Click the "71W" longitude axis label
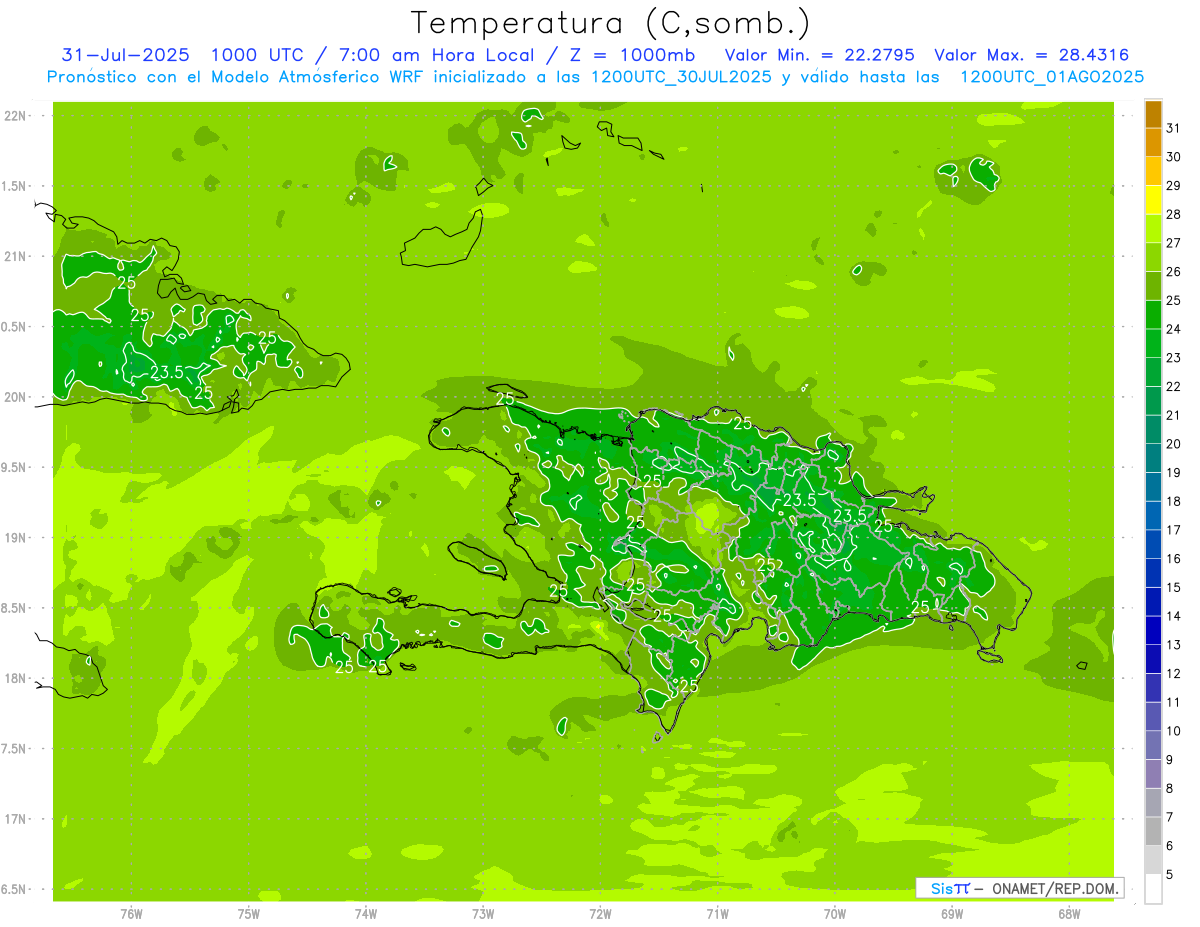Viewport: 1200px width, 927px height. point(718,913)
